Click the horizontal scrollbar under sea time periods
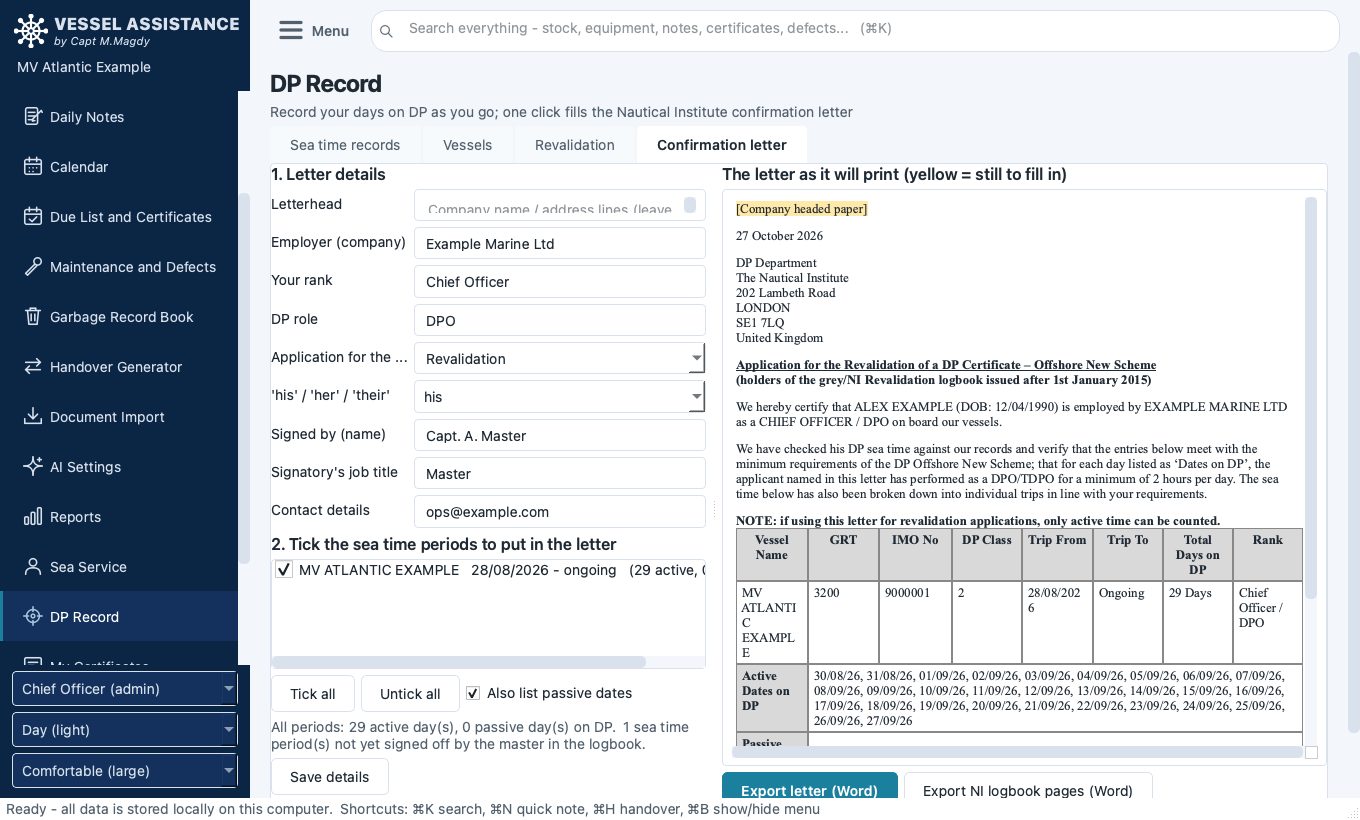1360x820 pixels. (459, 662)
